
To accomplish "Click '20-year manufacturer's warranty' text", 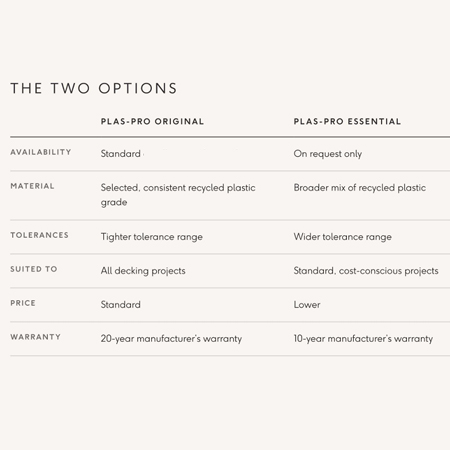I will 171,339.
